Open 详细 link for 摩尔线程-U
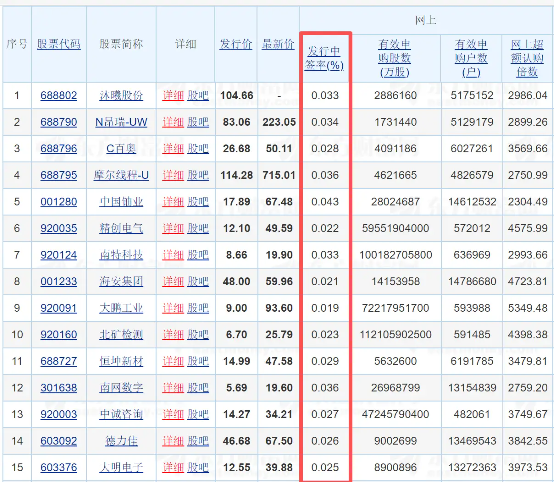This screenshot has width=554, height=483. [173, 175]
